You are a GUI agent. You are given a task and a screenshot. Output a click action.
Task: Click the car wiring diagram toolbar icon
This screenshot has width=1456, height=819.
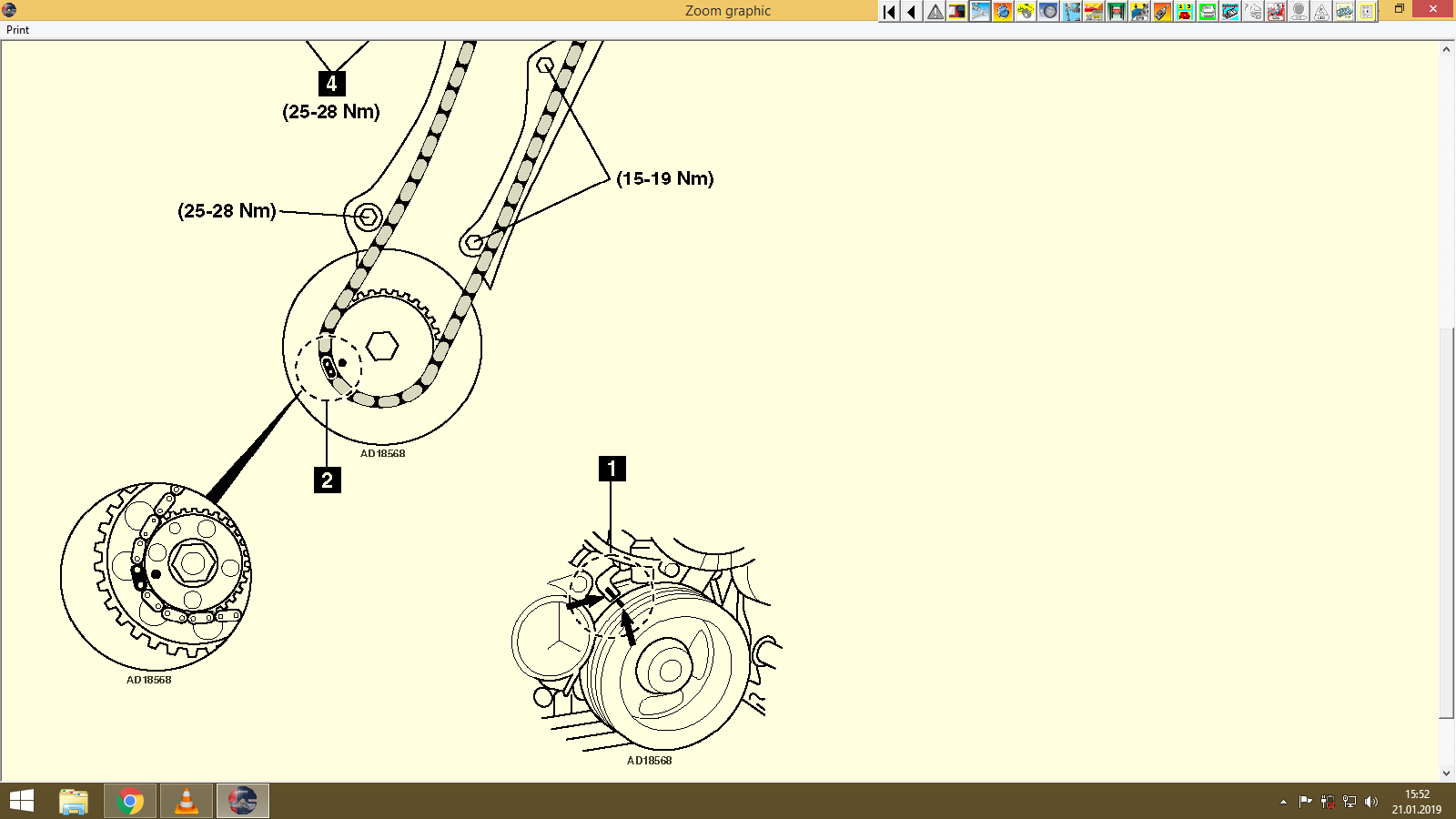(1230, 12)
